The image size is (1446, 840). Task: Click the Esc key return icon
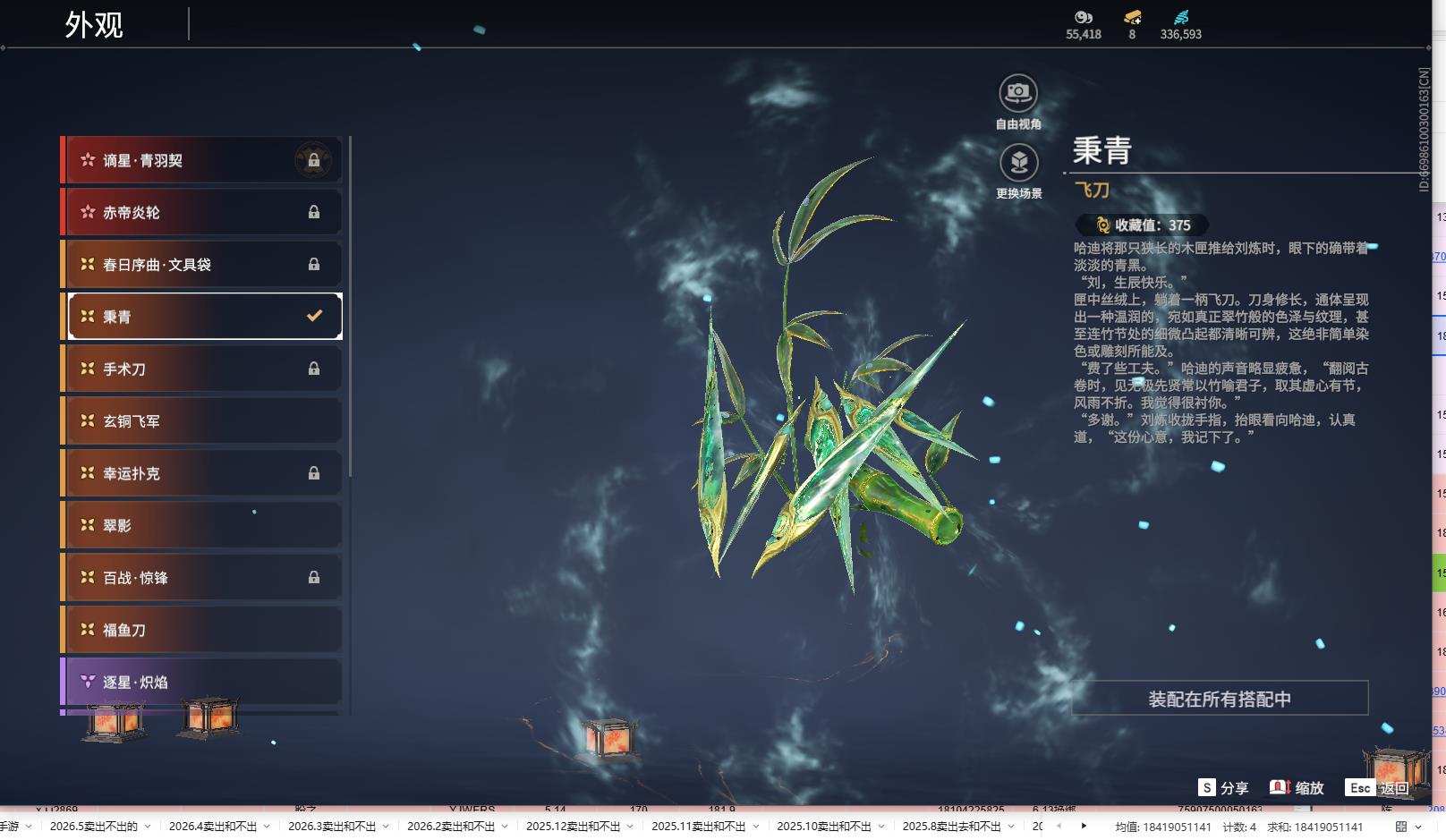click(1360, 787)
